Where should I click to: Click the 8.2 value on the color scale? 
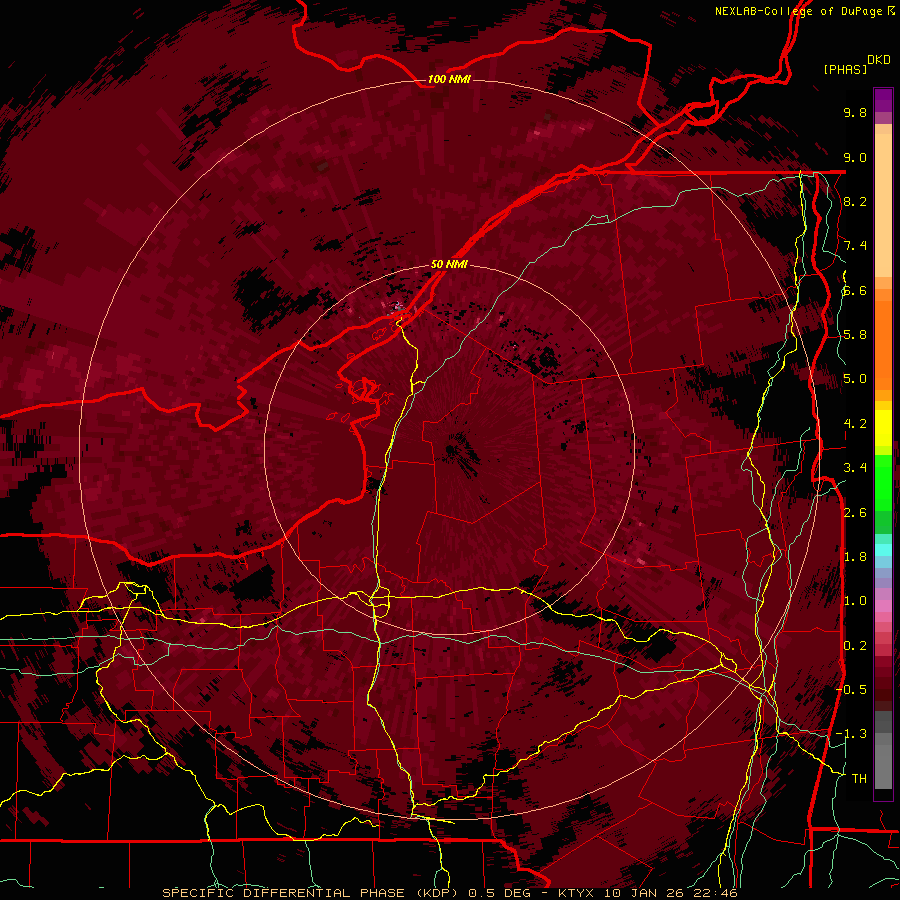click(x=855, y=201)
